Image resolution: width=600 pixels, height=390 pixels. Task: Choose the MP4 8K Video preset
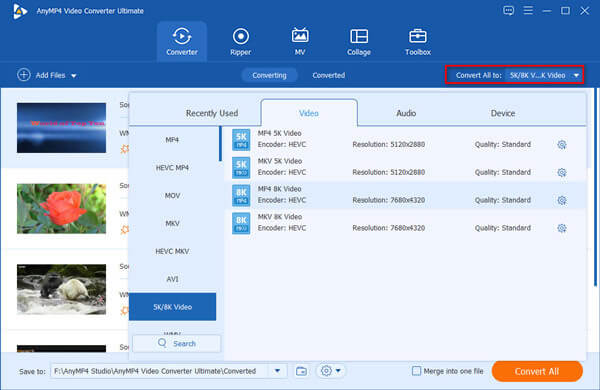coord(406,195)
